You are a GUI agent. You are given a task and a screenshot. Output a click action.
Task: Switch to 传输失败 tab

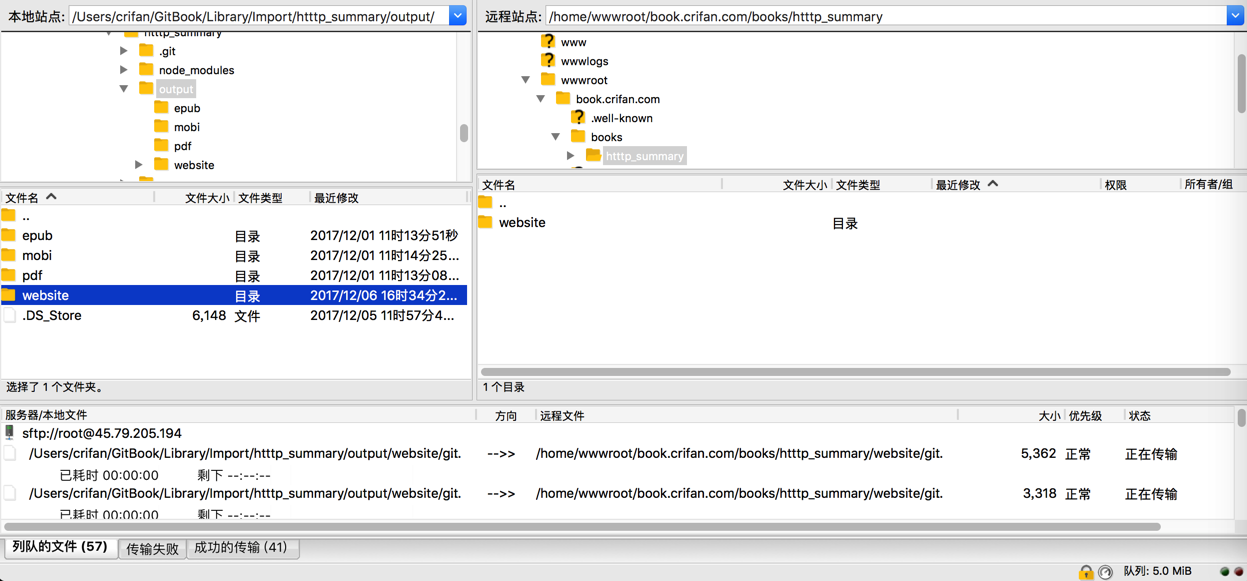click(x=152, y=548)
